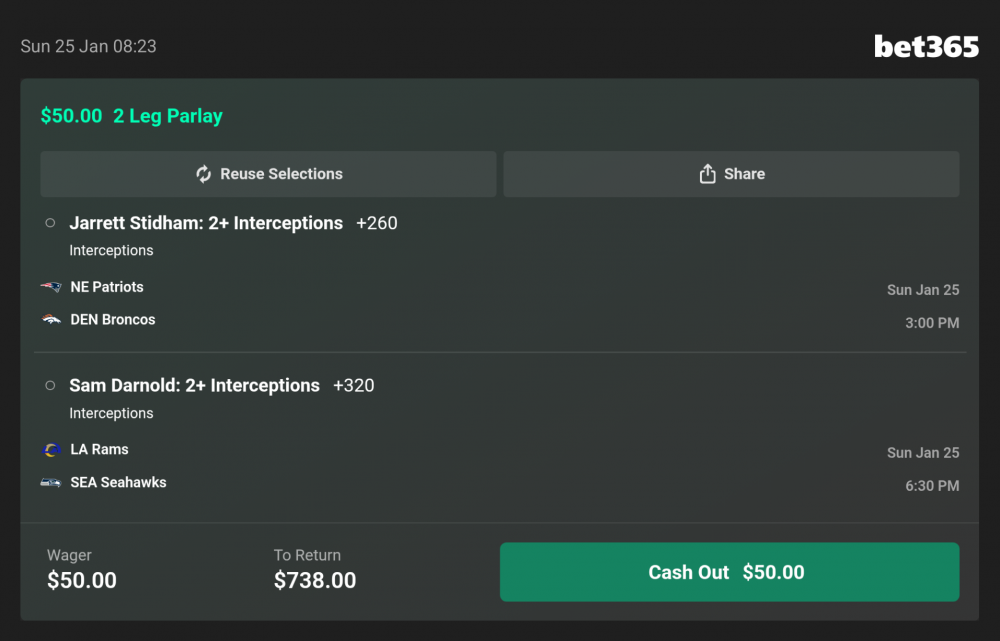Click the $50.00 2 Leg Parlay header

[131, 116]
